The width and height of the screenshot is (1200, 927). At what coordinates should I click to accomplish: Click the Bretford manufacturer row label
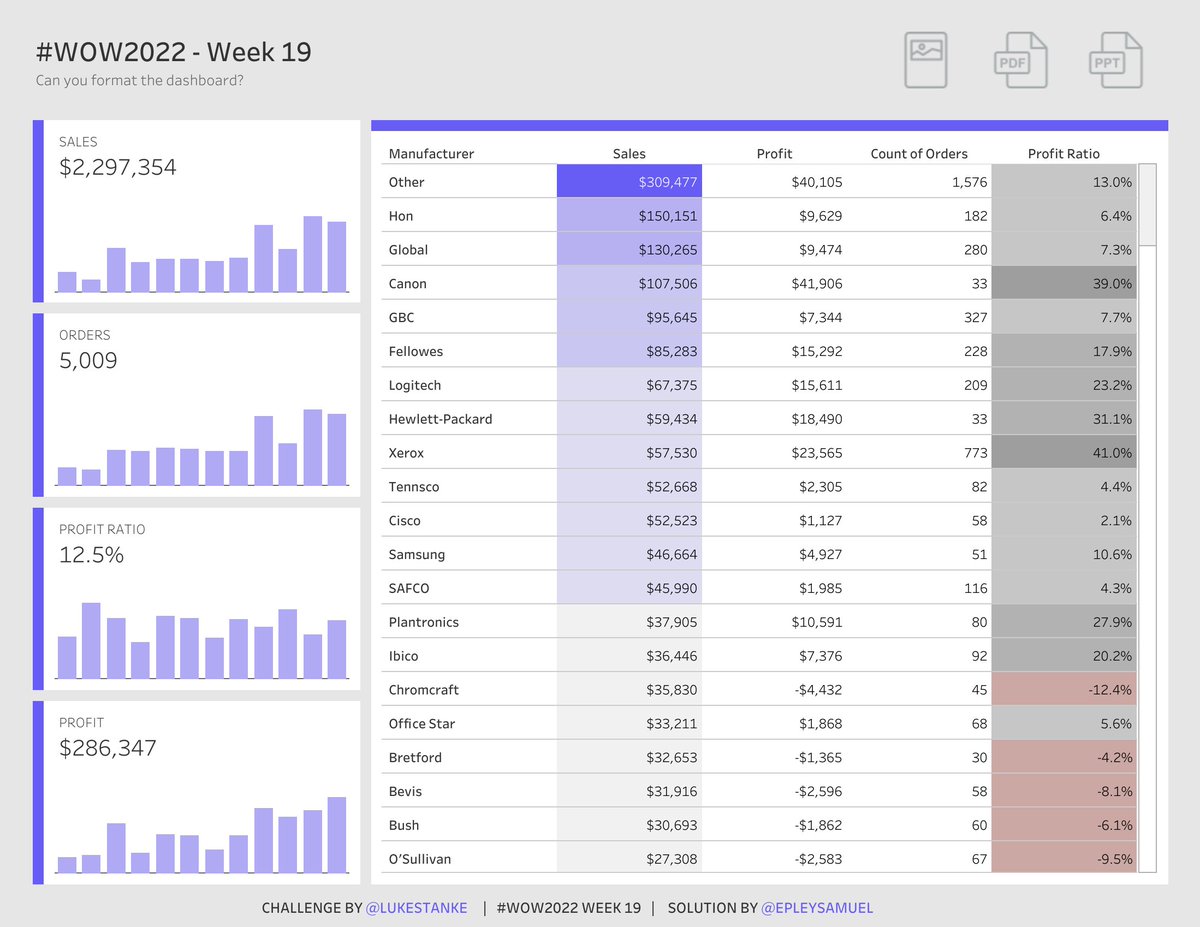tap(414, 757)
